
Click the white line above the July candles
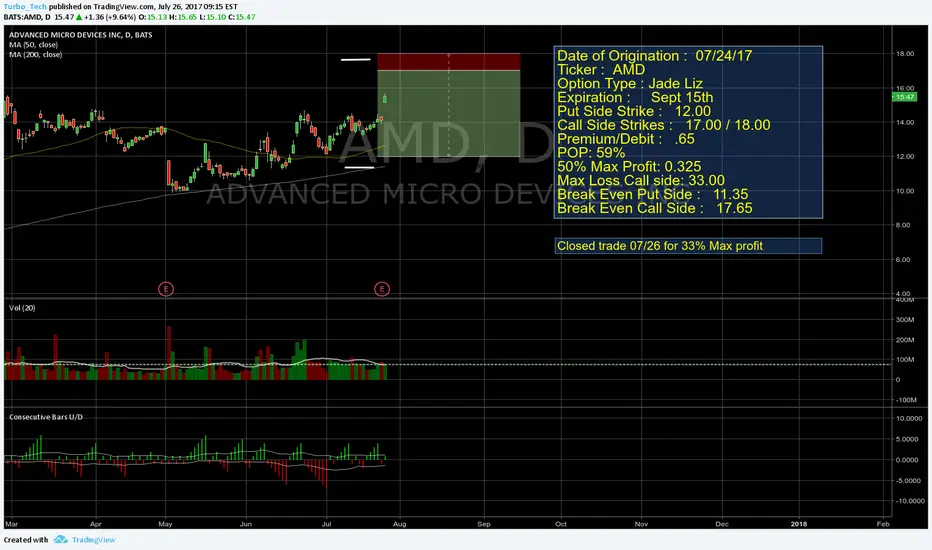(355, 59)
